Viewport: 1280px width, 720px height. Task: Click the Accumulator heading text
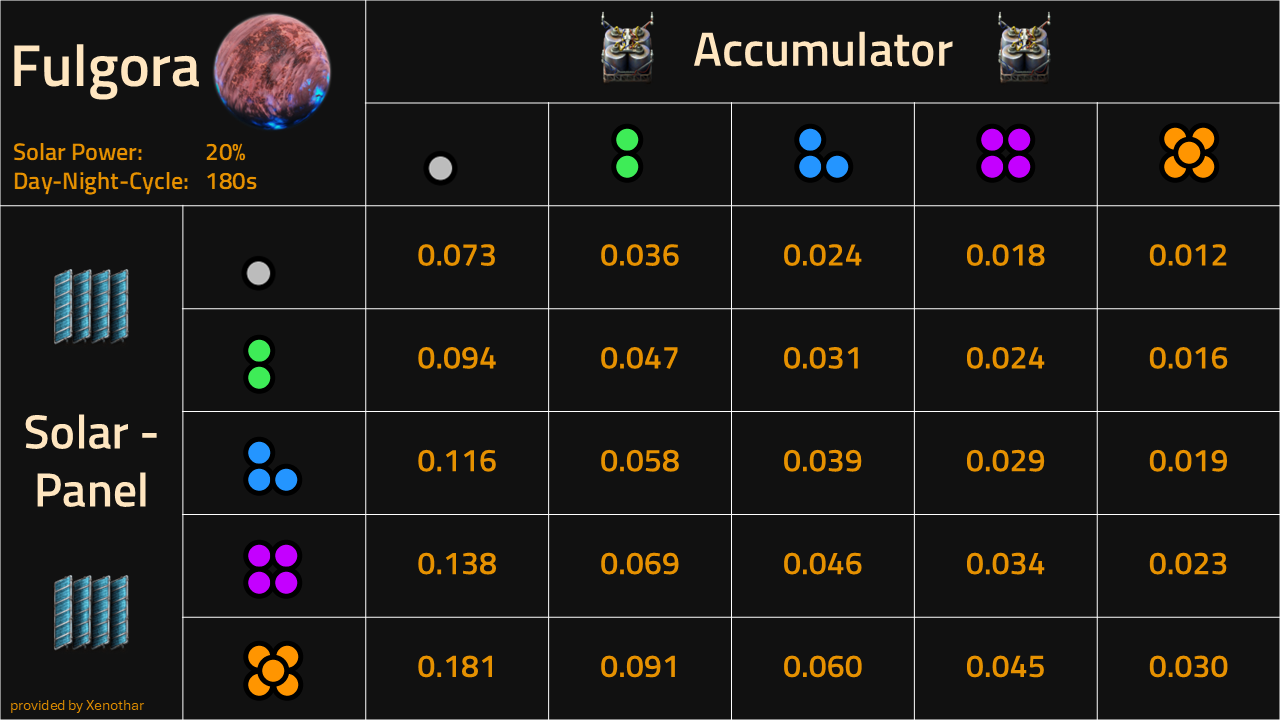click(823, 49)
